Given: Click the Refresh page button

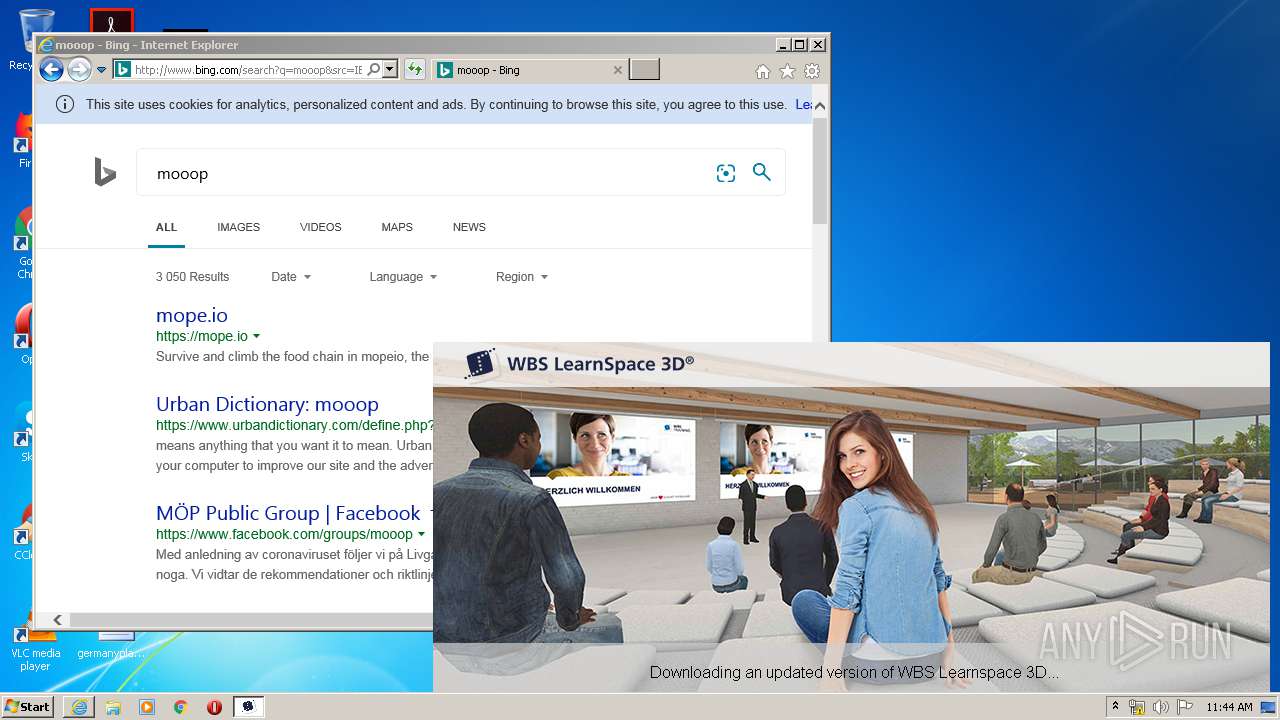Looking at the screenshot, I should click(x=414, y=70).
